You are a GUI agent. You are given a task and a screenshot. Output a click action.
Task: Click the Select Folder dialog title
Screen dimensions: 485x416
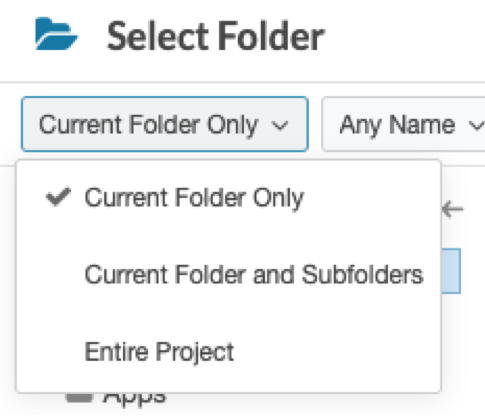tap(215, 36)
